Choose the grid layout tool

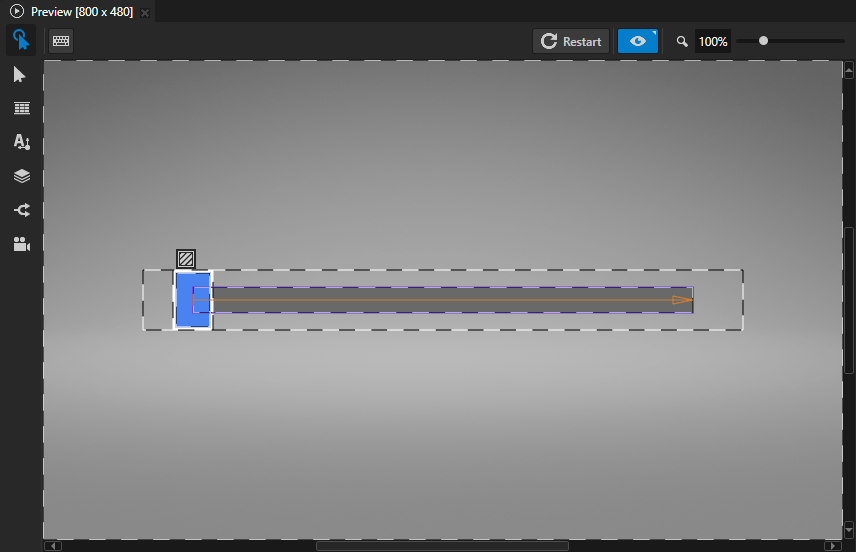coord(21,108)
